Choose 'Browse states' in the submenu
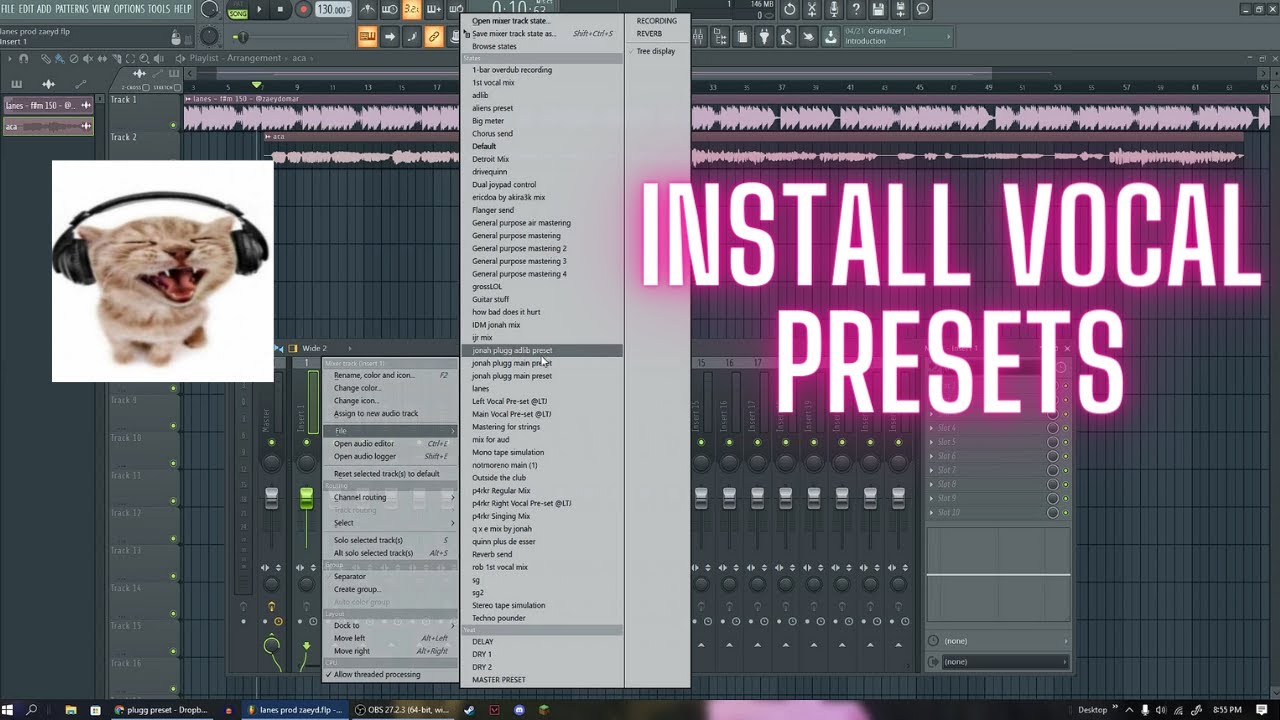This screenshot has height=720, width=1280. click(x=541, y=47)
